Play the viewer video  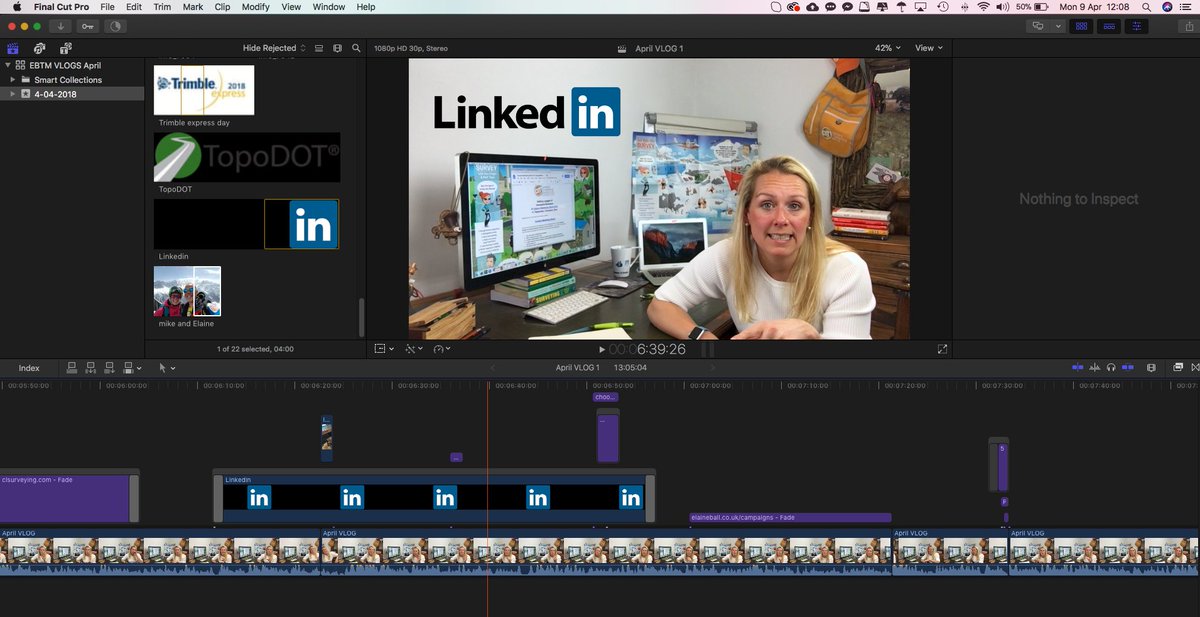[x=601, y=350]
